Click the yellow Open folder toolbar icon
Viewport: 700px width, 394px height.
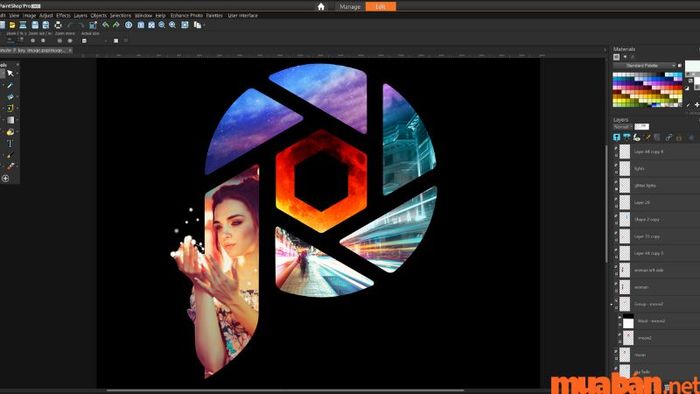point(12,25)
